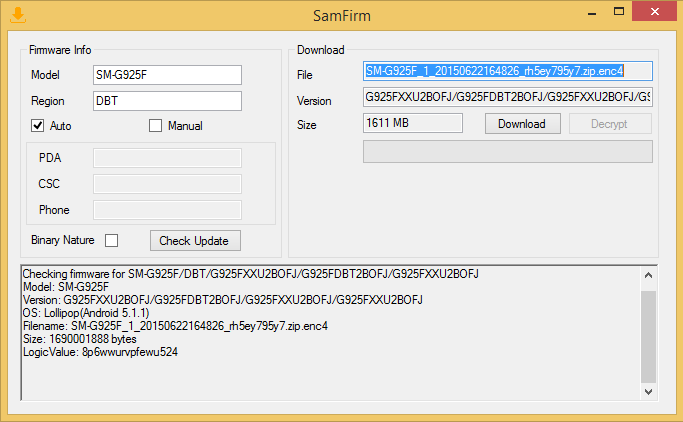The image size is (683, 422).
Task: Click the 'Firmware Info' group label
Action: pos(60,50)
